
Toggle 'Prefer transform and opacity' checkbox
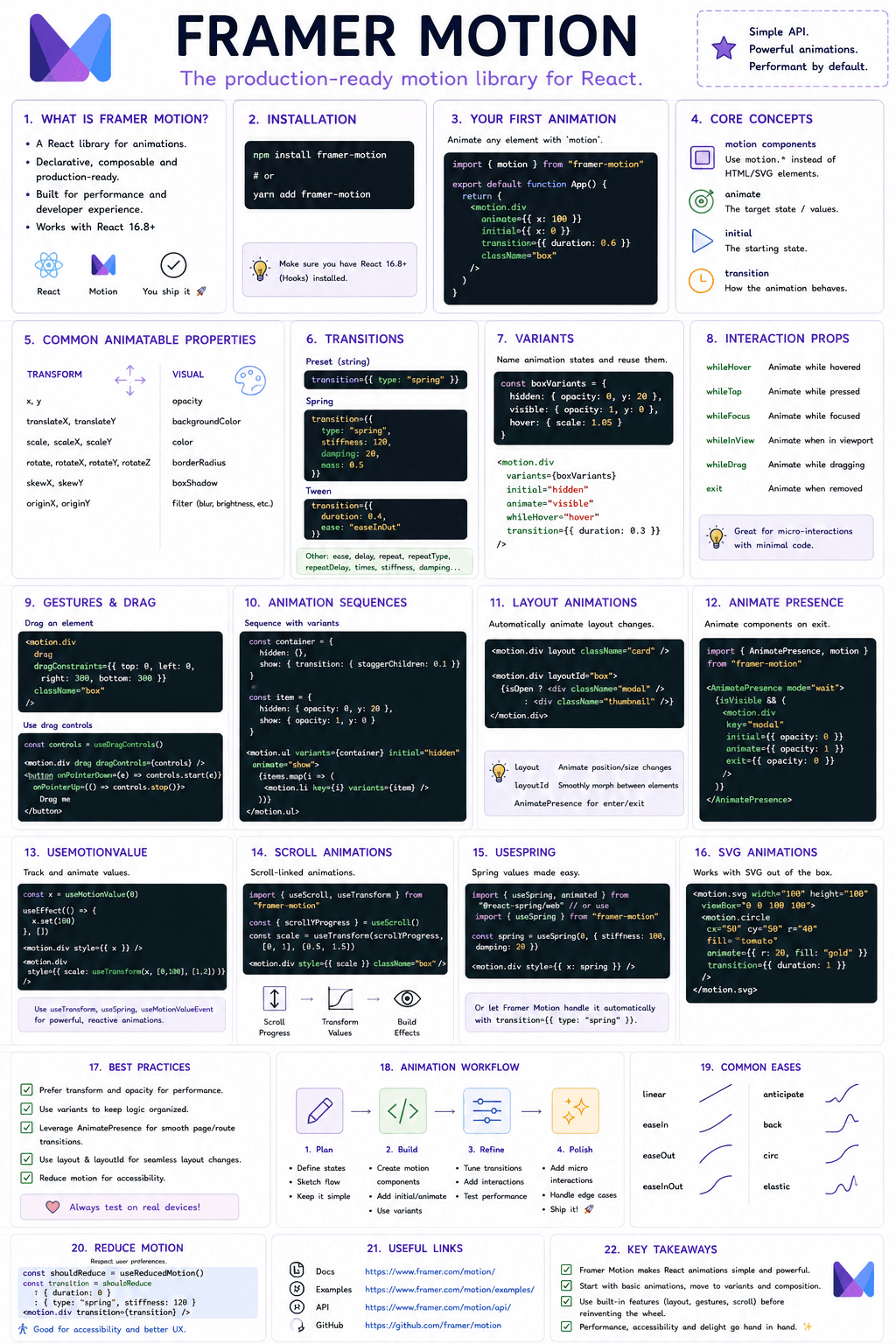click(27, 1090)
